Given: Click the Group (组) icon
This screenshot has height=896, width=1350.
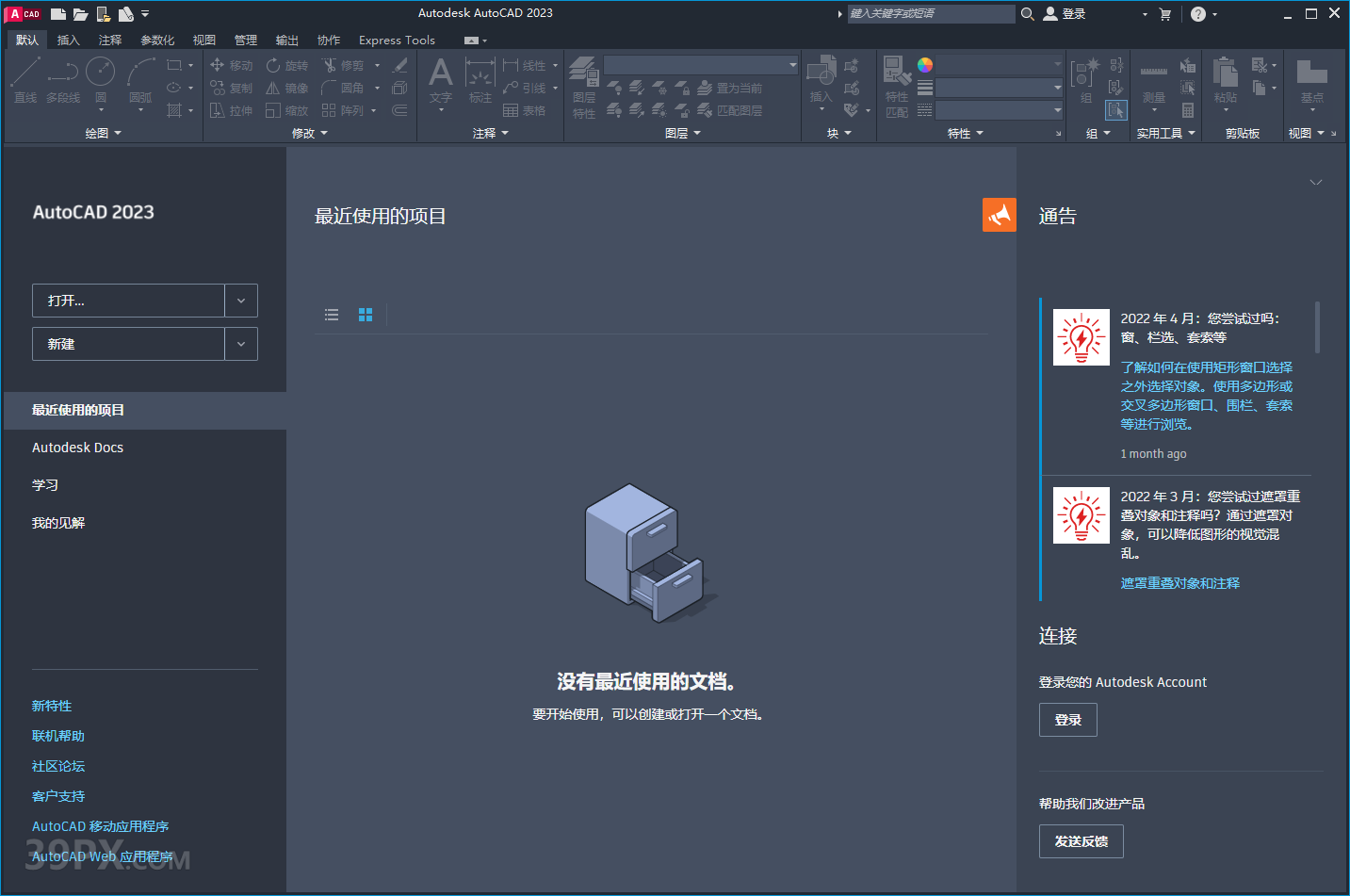Looking at the screenshot, I should (x=1085, y=80).
